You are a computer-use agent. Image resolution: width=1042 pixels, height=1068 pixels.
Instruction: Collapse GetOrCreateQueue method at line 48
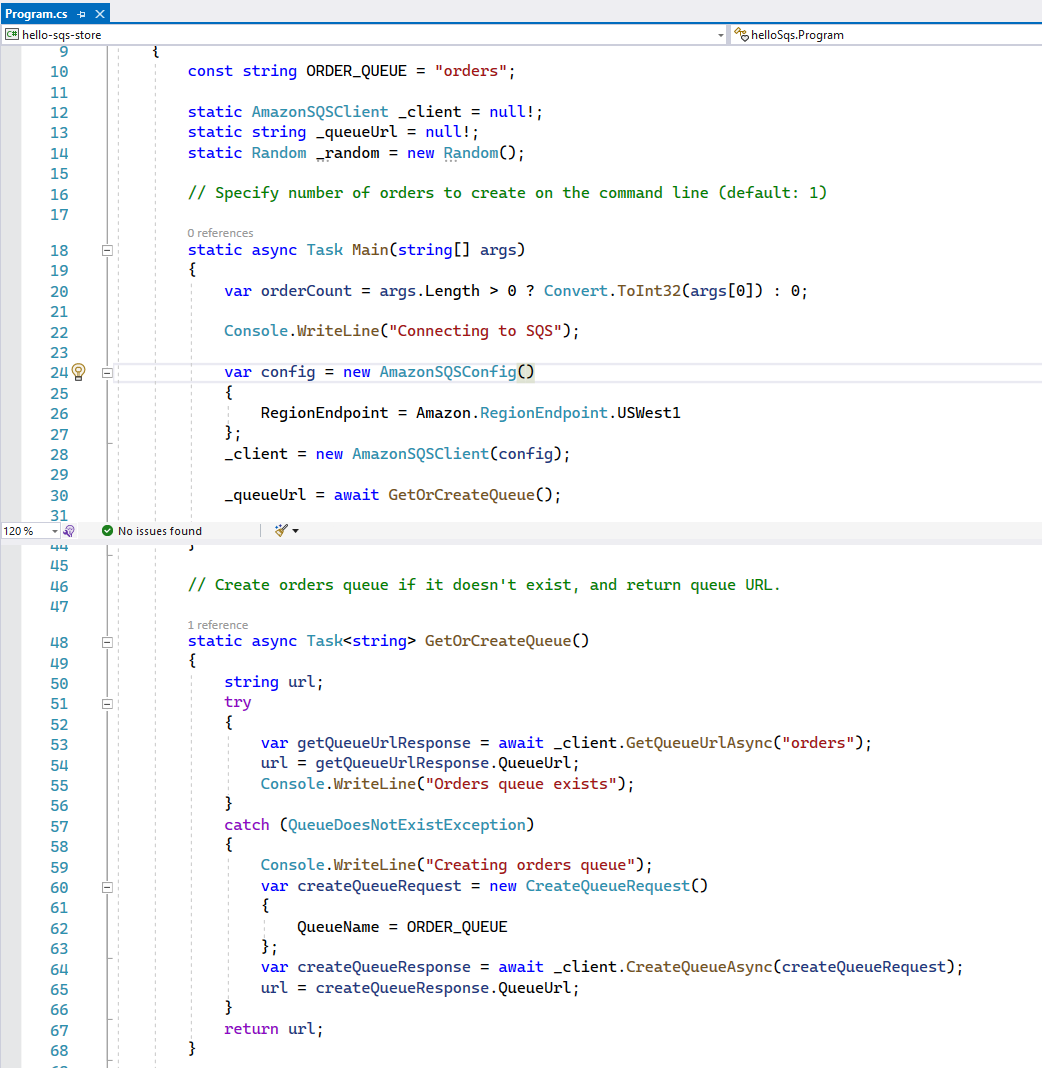(107, 642)
